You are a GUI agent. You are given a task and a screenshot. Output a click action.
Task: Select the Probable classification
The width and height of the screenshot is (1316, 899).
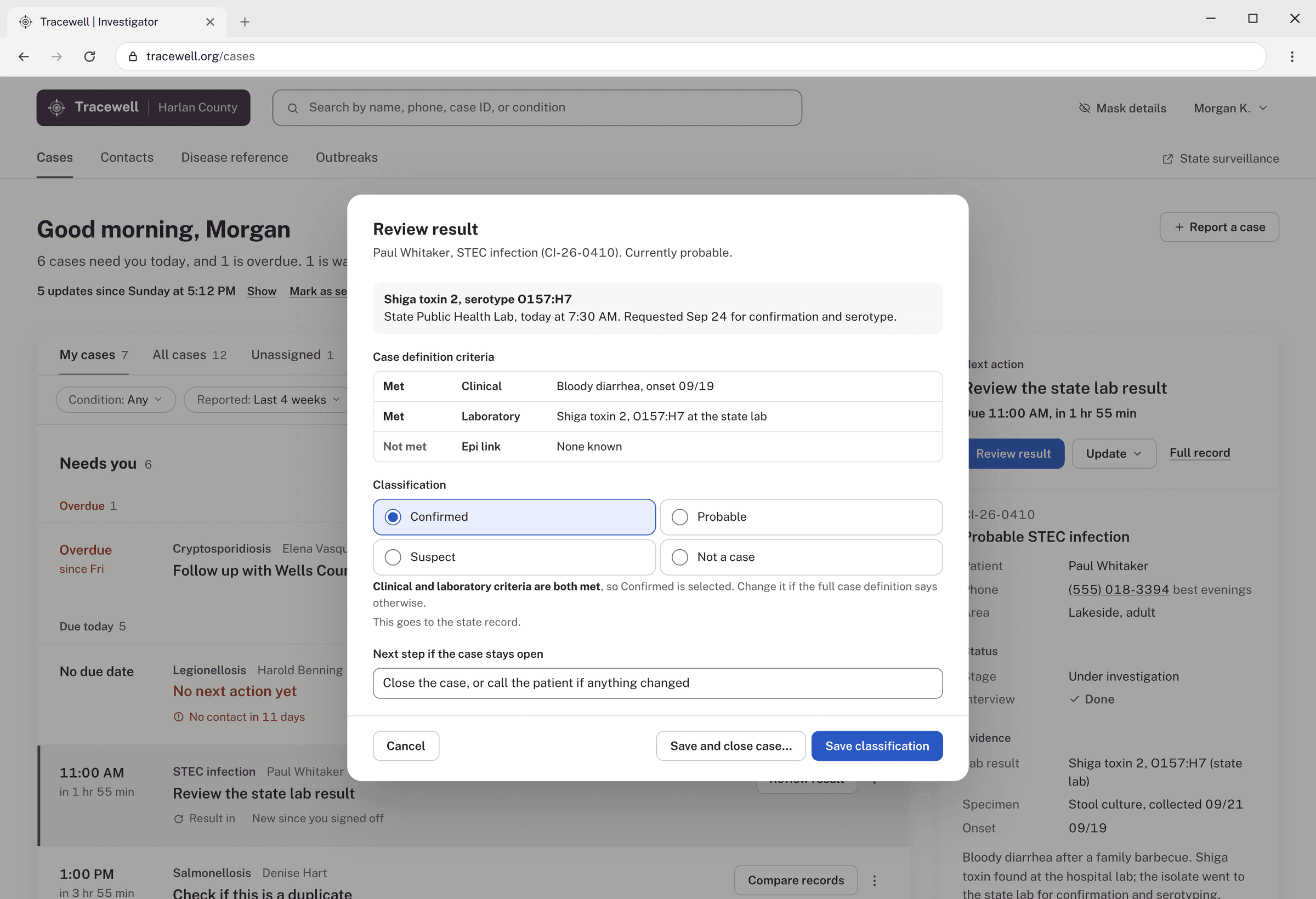click(801, 517)
